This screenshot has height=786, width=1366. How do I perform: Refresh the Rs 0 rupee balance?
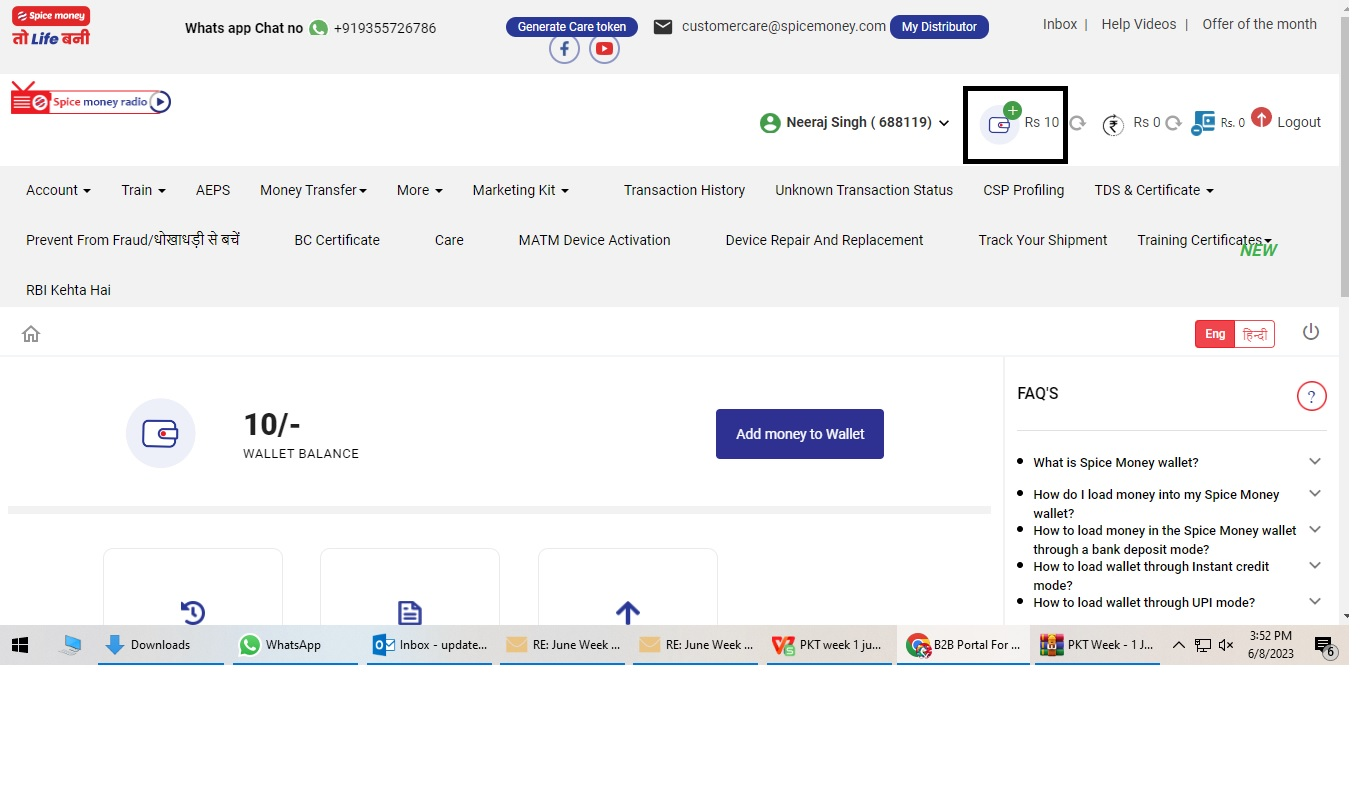1173,124
